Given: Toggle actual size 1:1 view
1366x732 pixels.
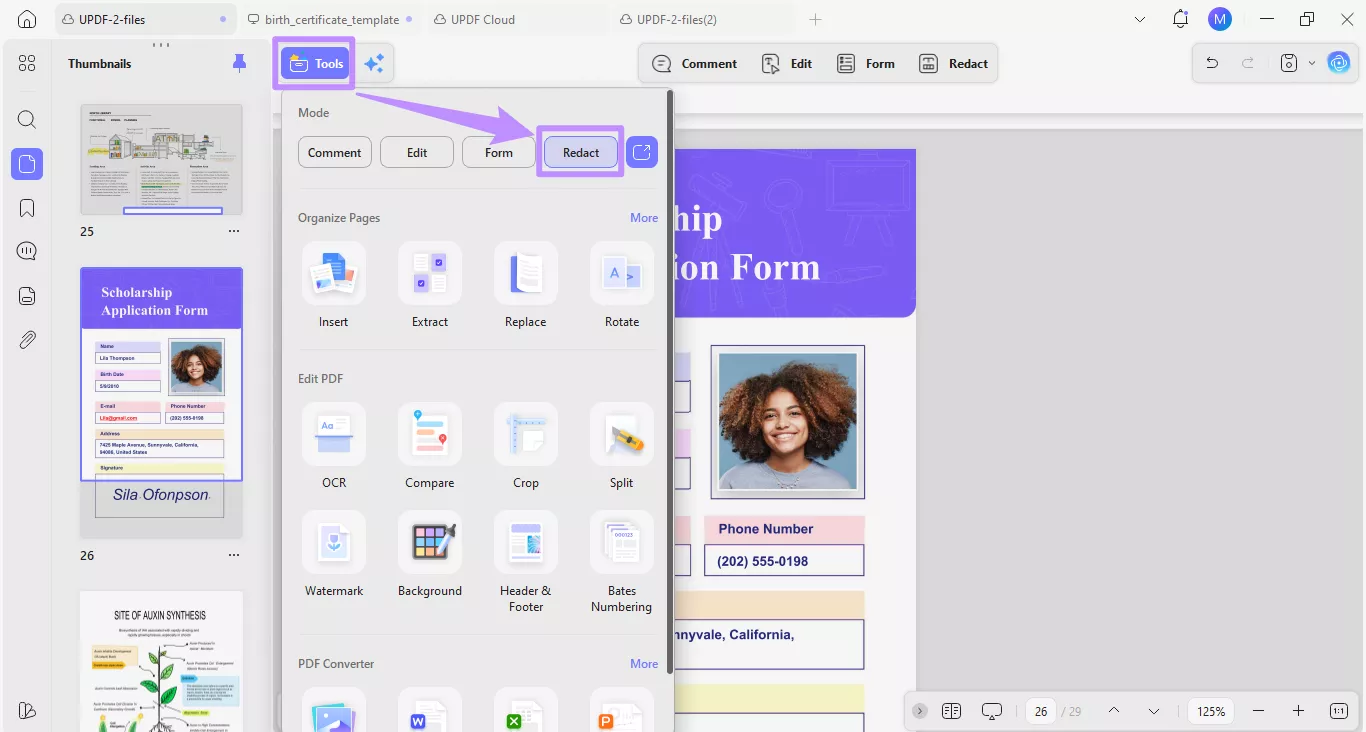Looking at the screenshot, I should [x=1339, y=711].
